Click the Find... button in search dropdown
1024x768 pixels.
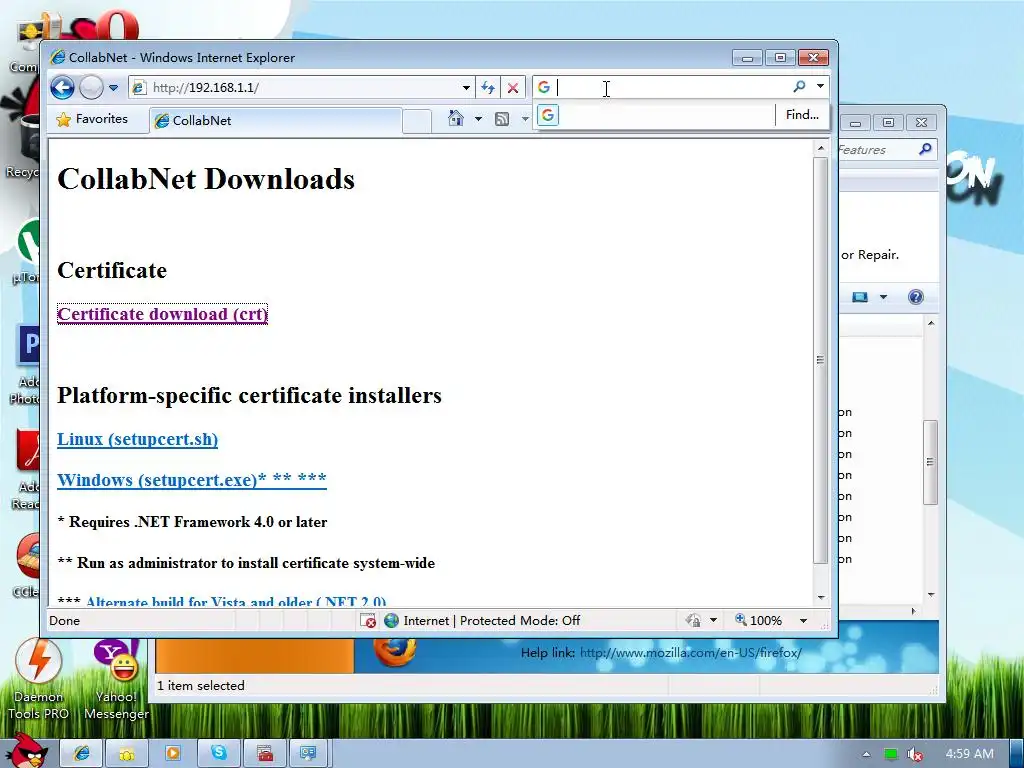[x=802, y=115]
